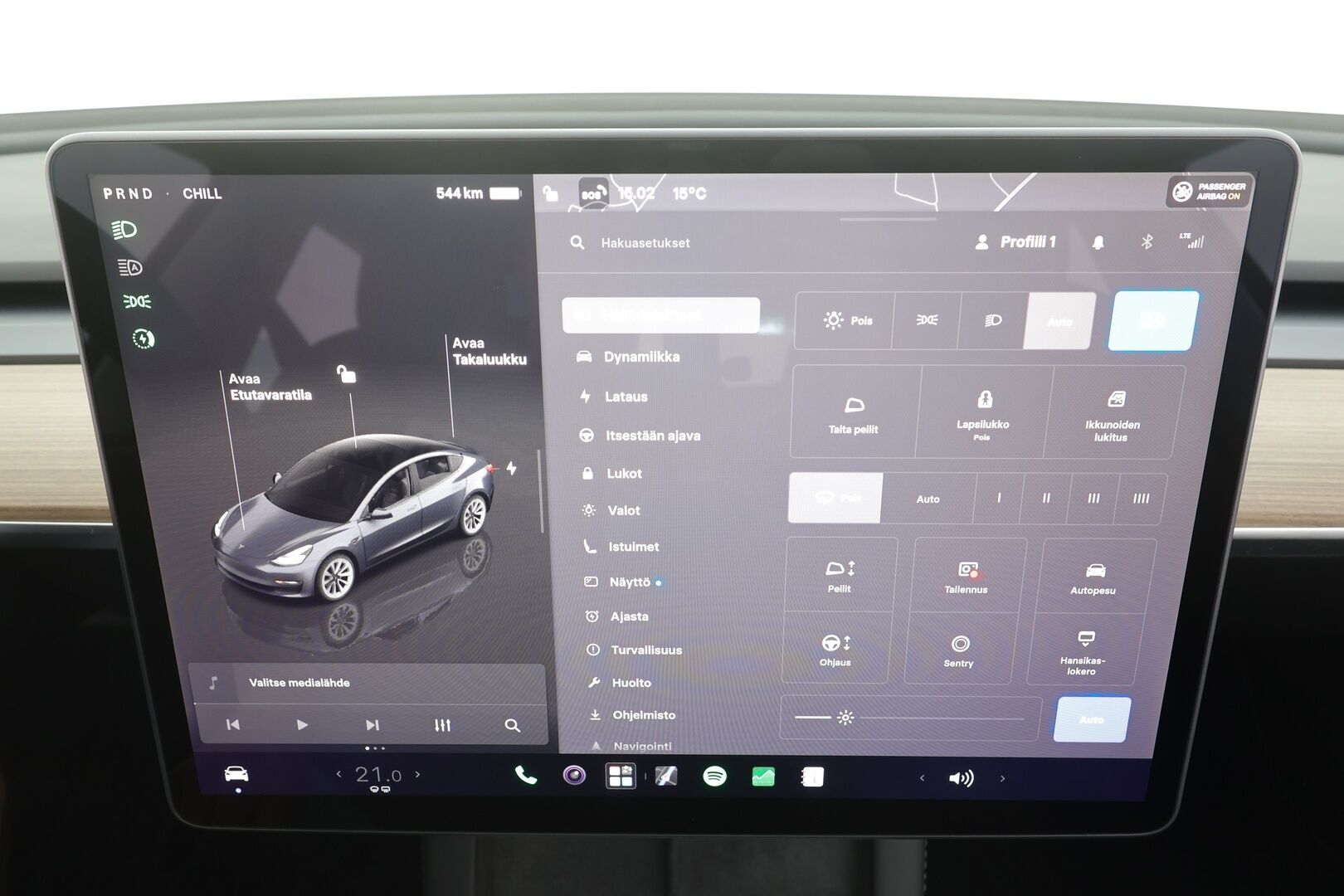Select wiper speed II

coord(1046,499)
